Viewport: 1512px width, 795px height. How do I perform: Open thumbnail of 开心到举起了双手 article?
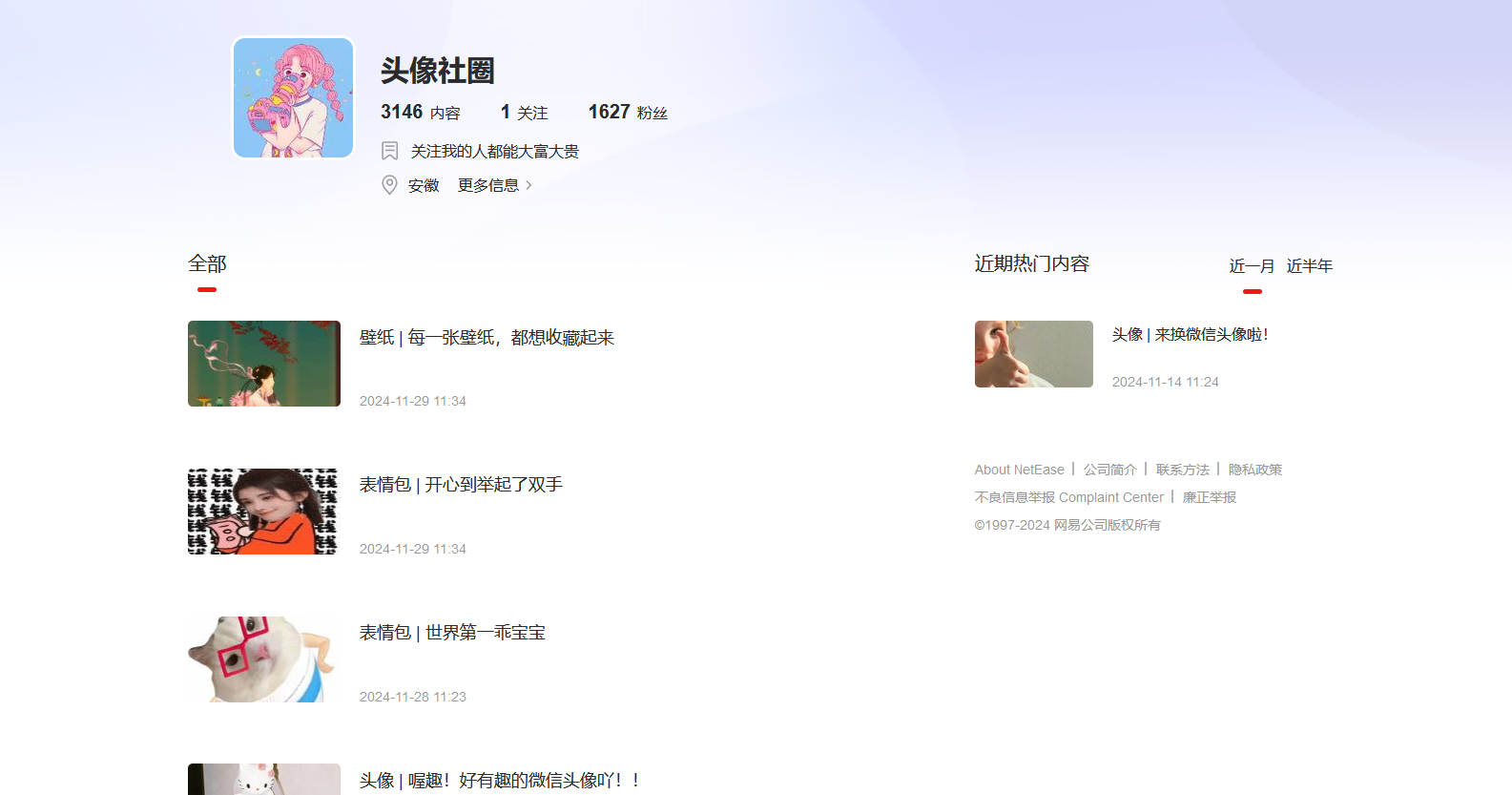tap(264, 512)
